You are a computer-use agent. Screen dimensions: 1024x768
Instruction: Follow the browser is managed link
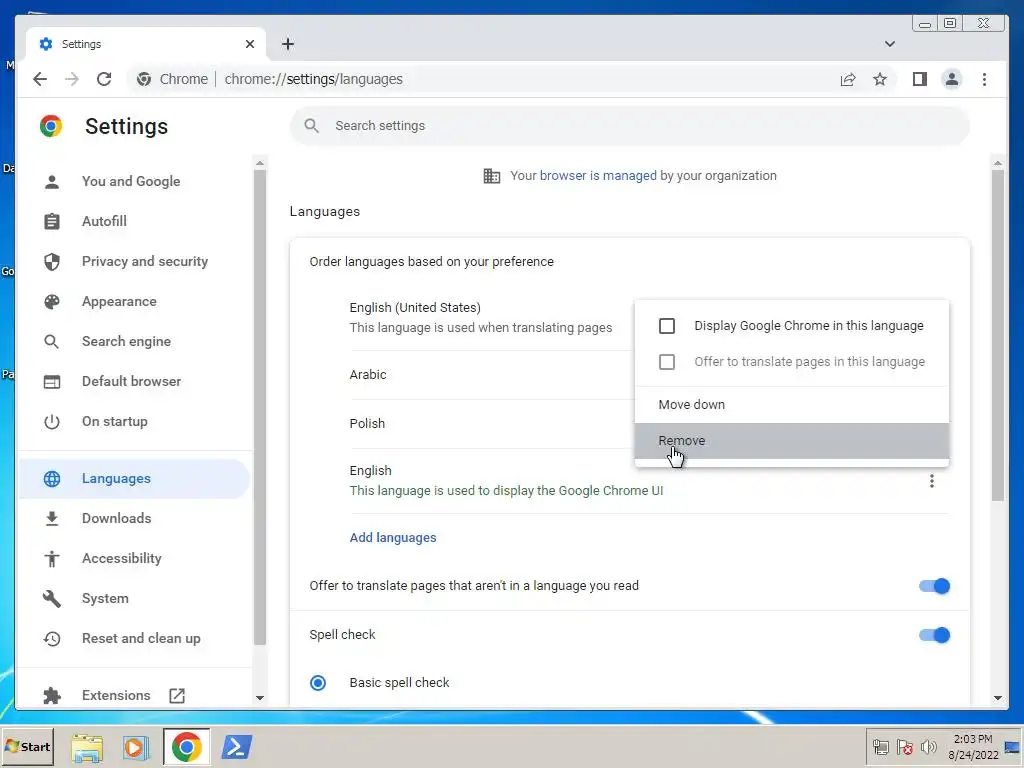pyautogui.click(x=598, y=176)
